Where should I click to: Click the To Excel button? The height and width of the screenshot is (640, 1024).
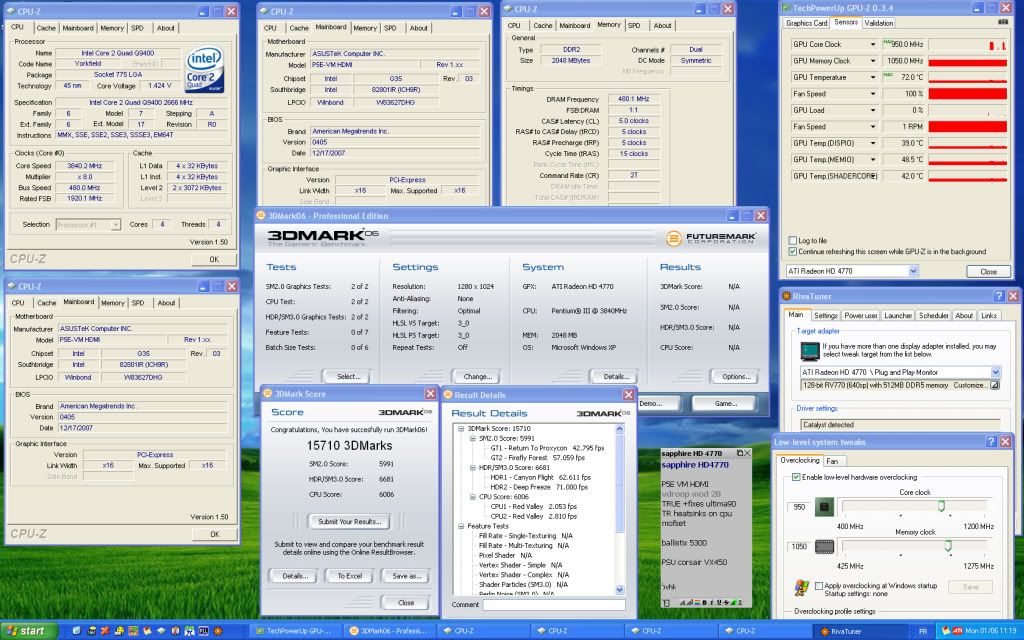click(x=349, y=576)
